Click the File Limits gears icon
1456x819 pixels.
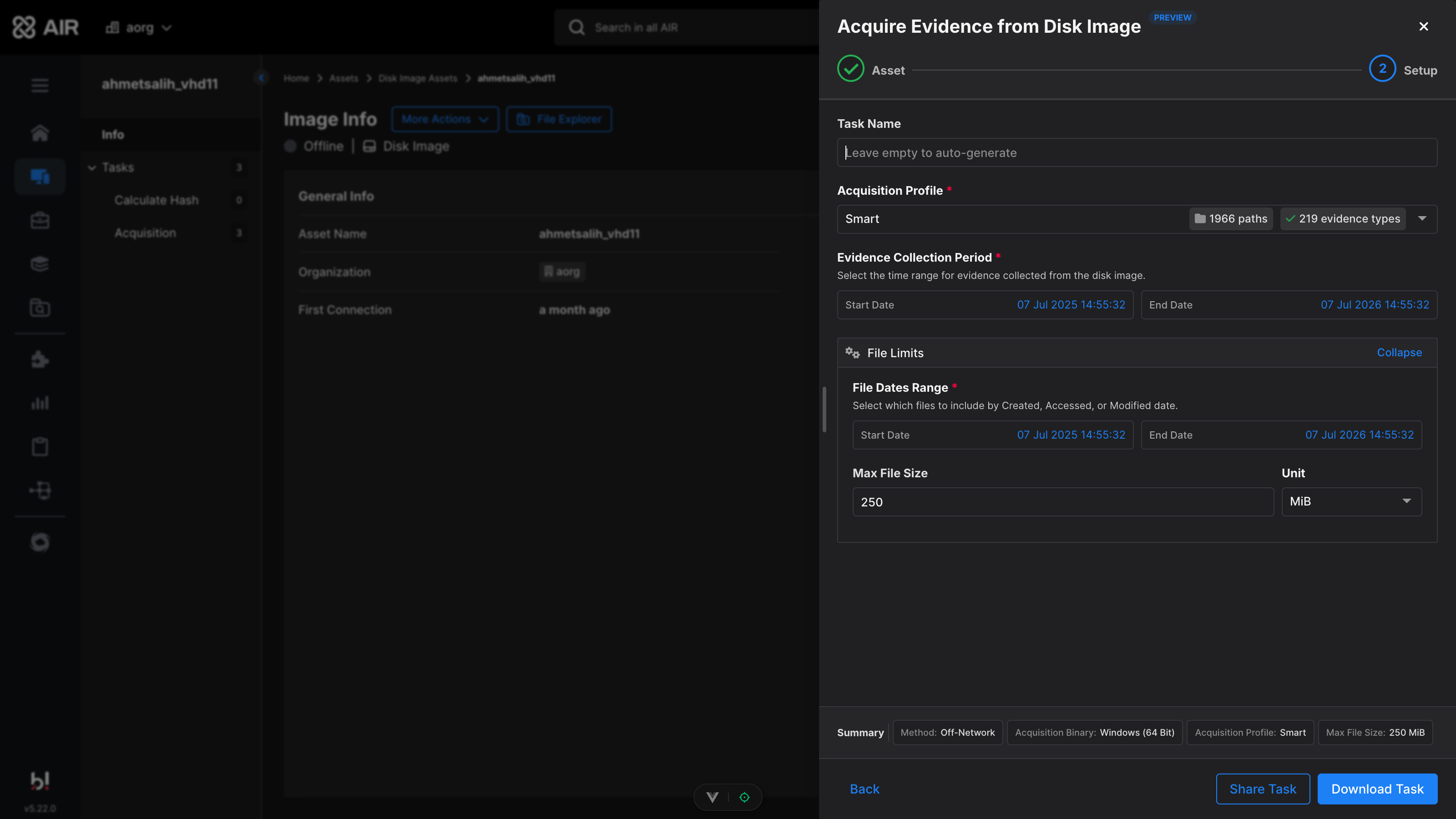coord(852,353)
